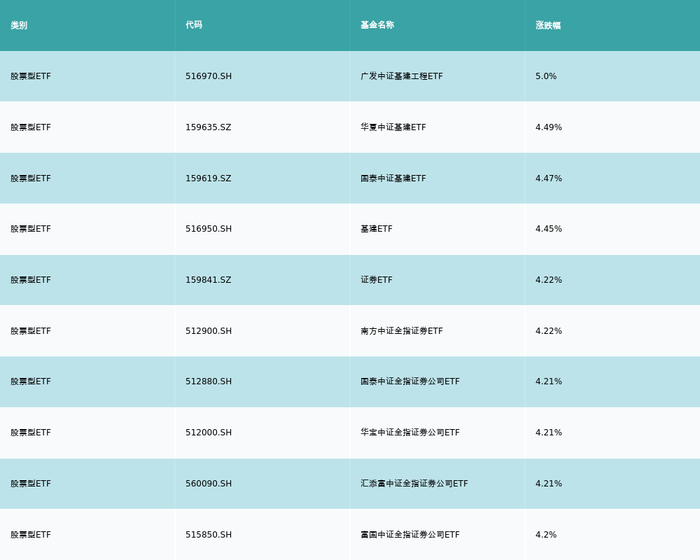The width and height of the screenshot is (700, 560).
Task: Select fund code 512880.SH
Action: 209,382
